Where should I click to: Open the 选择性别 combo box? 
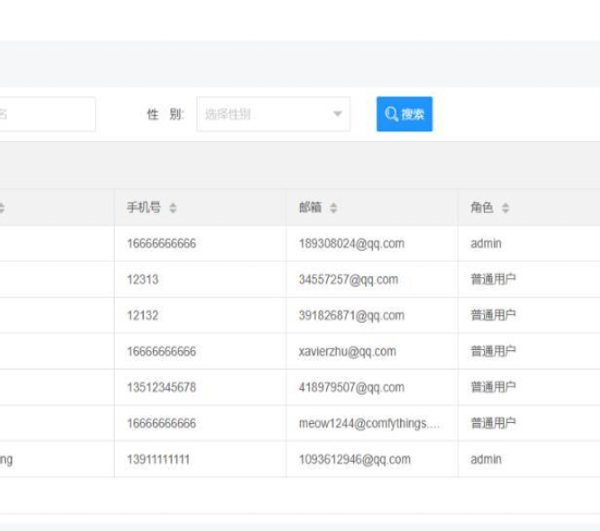pos(265,114)
